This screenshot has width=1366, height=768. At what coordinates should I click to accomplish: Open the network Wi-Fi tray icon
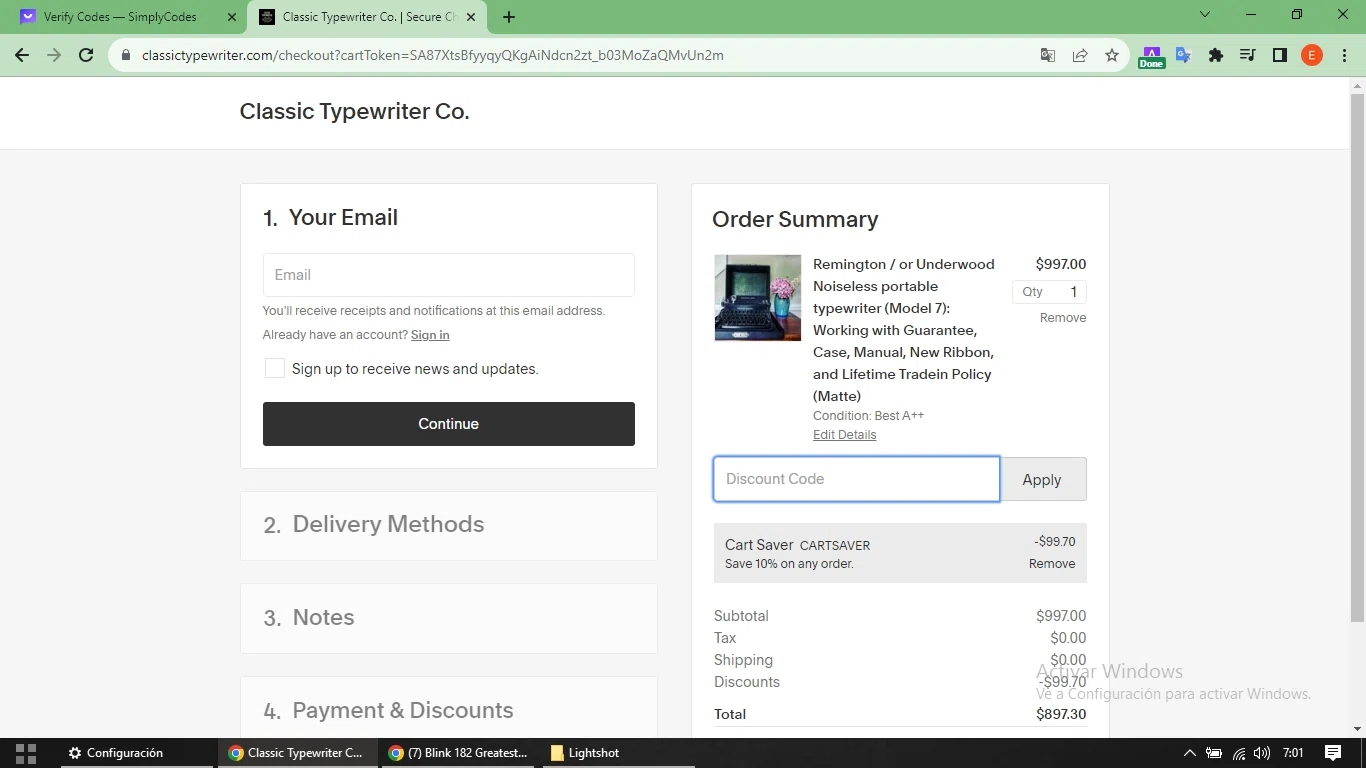pyautogui.click(x=1239, y=753)
